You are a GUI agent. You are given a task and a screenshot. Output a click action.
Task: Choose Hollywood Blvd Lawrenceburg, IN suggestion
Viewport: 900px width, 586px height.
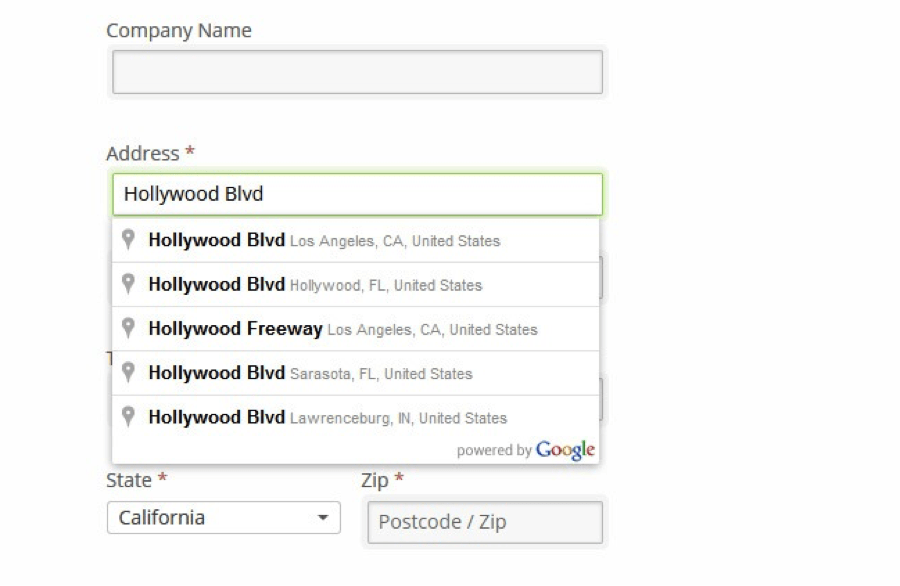click(x=355, y=417)
